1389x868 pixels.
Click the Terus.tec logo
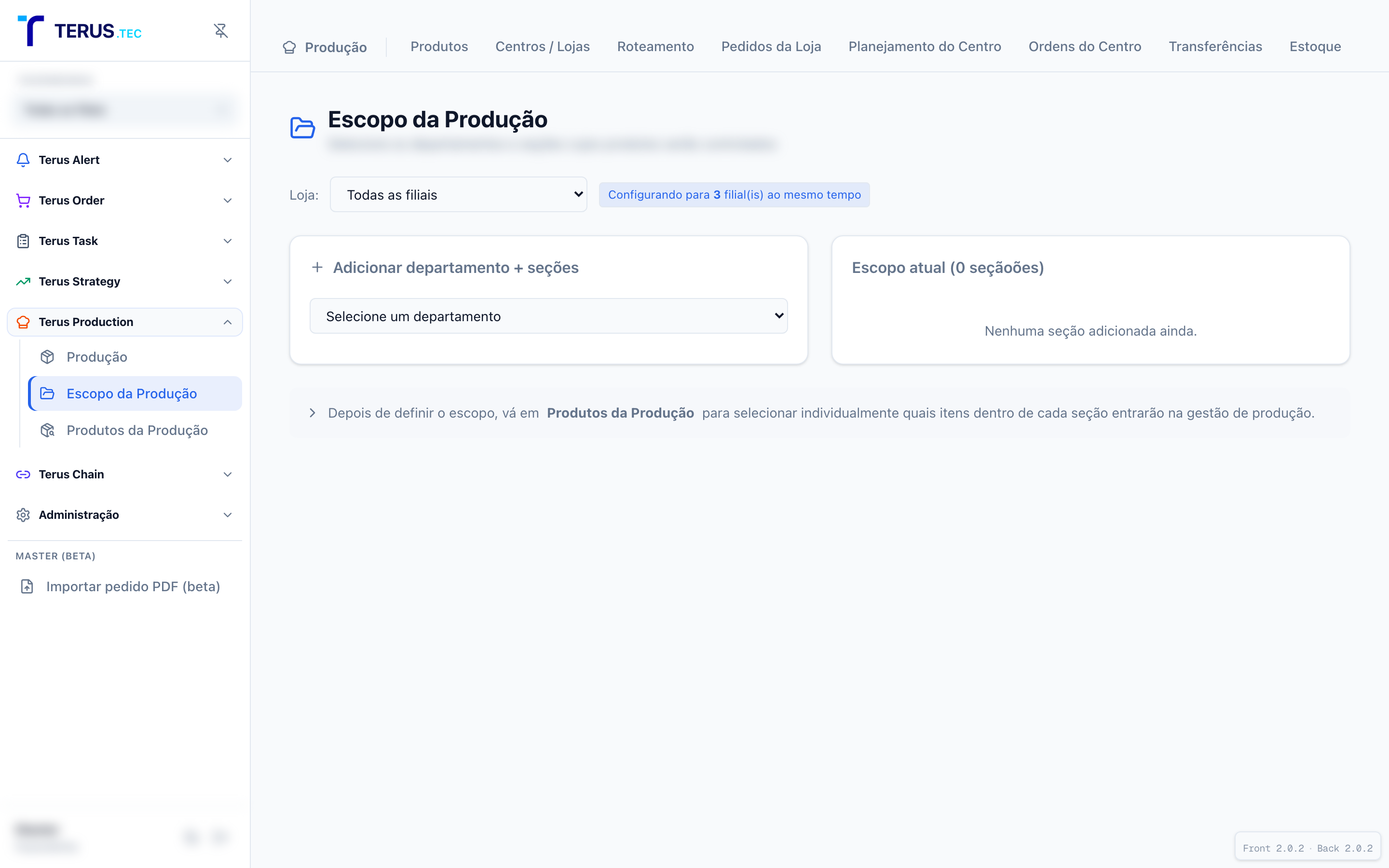pyautogui.click(x=80, y=30)
